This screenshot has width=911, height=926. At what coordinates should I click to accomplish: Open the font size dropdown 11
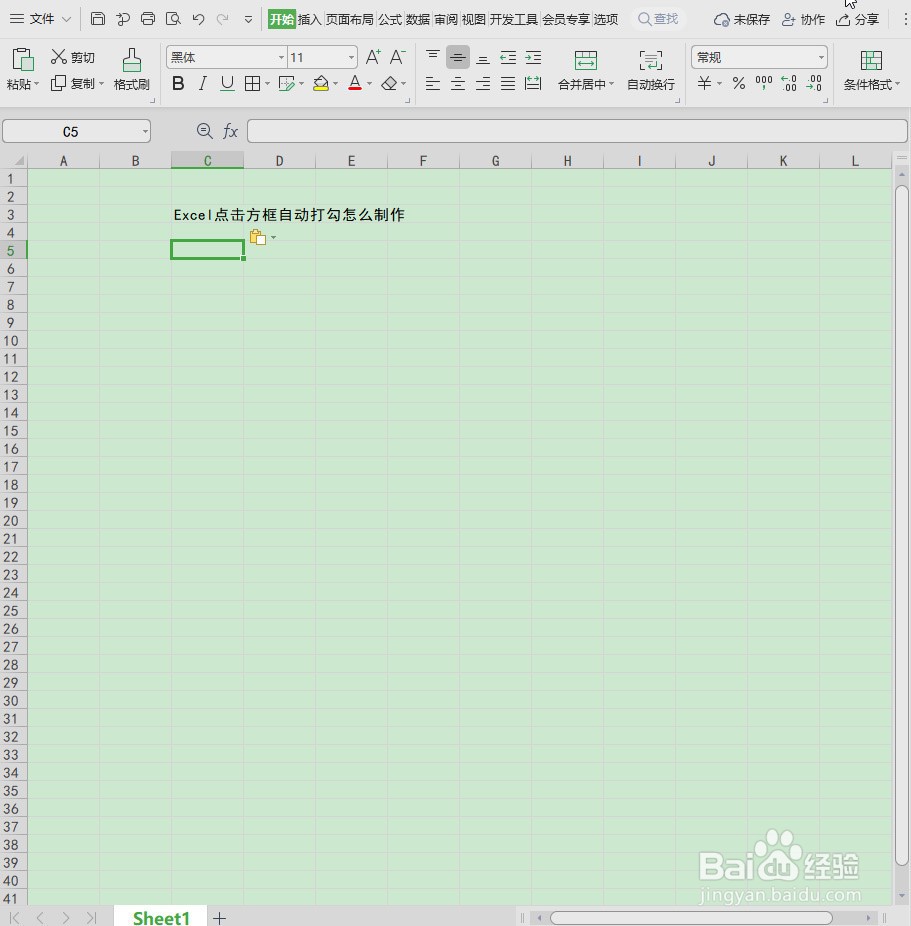coord(351,58)
